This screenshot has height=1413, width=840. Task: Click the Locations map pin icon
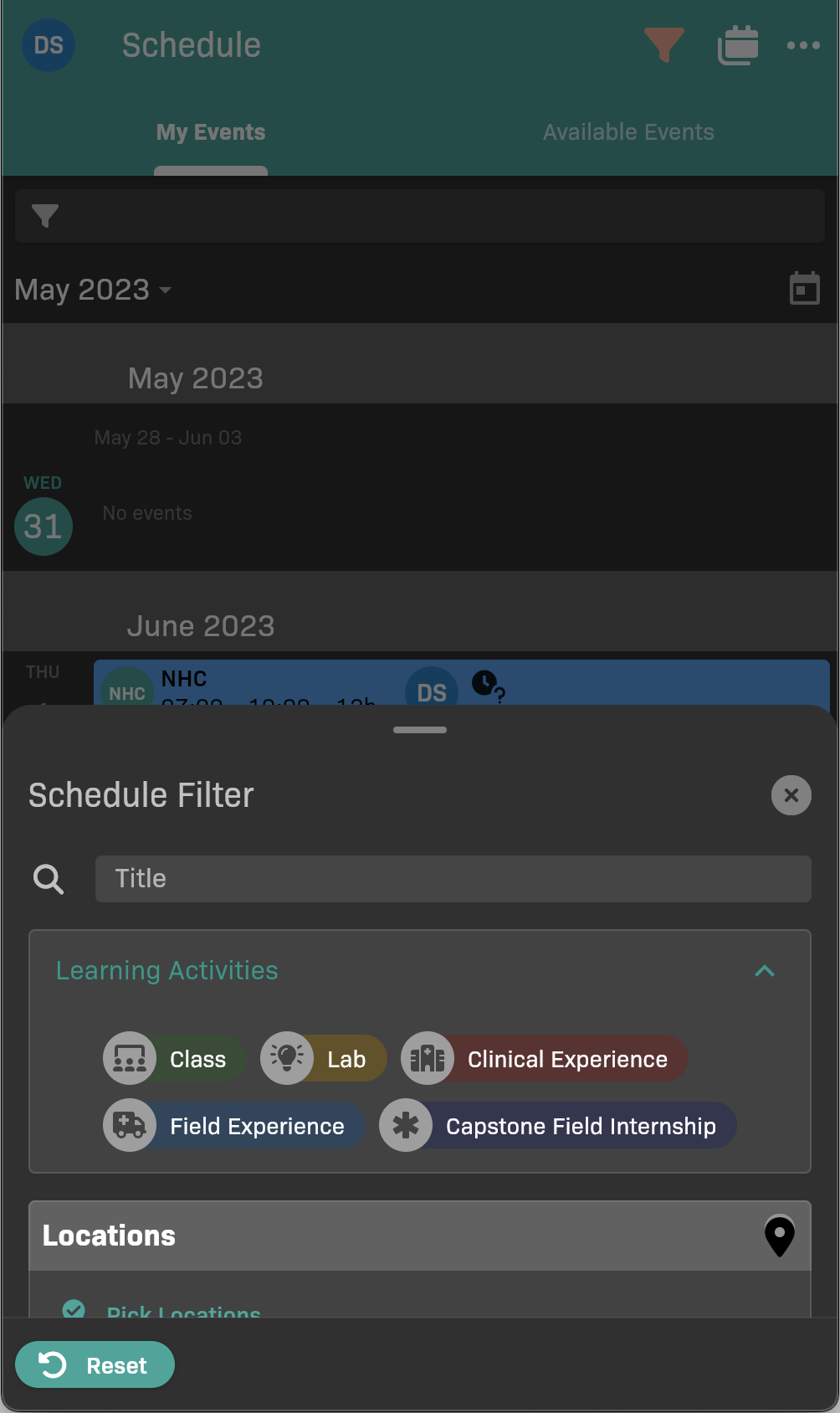tap(779, 1236)
